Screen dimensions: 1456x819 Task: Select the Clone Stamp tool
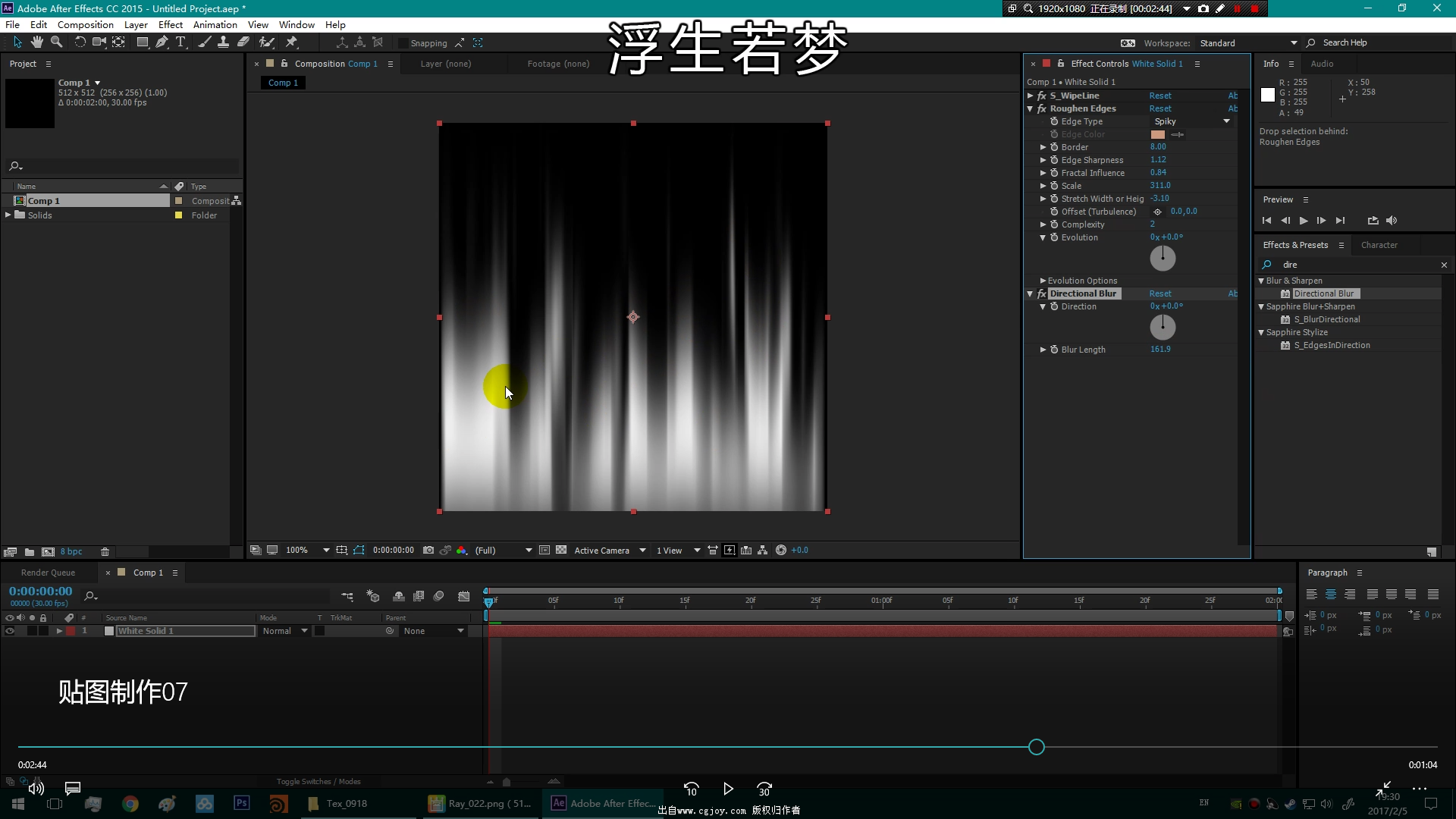coord(224,42)
